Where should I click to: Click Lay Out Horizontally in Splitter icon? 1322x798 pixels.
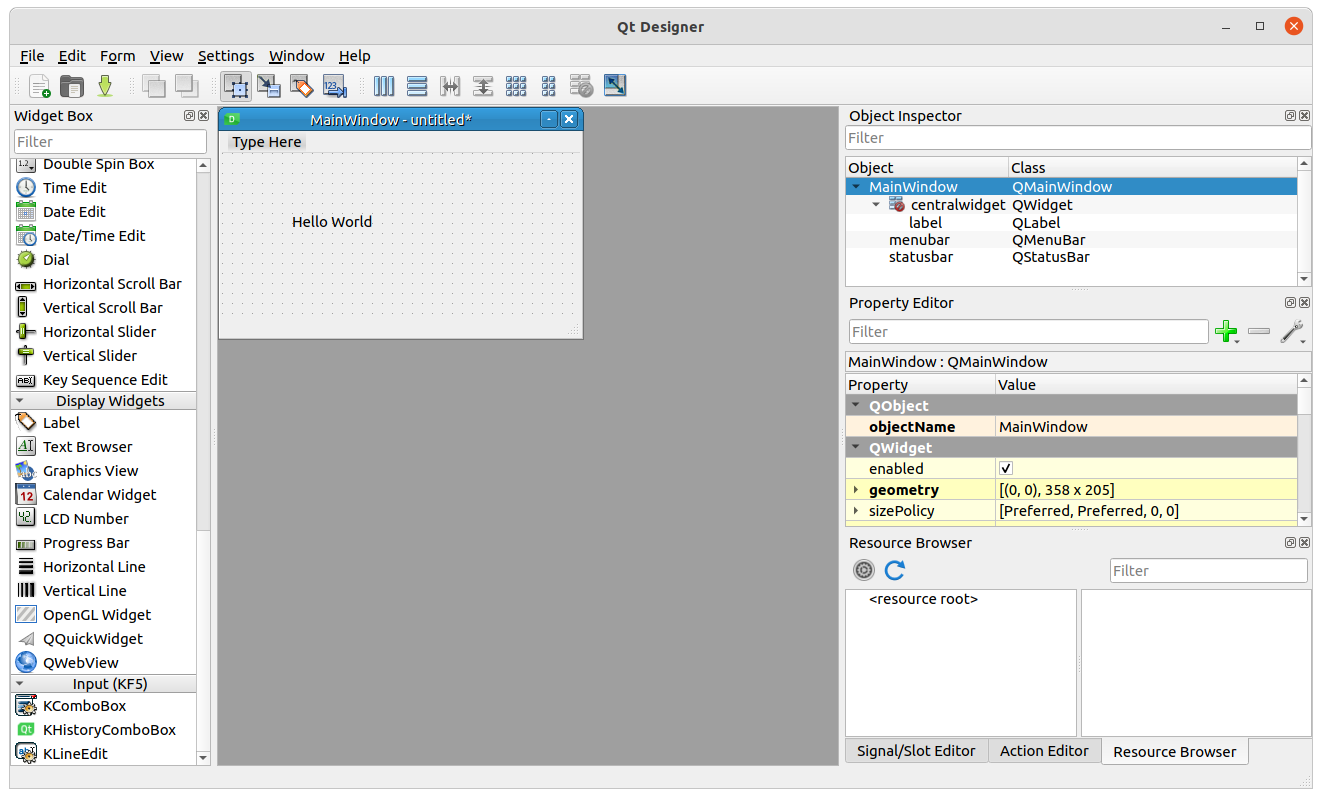450,86
